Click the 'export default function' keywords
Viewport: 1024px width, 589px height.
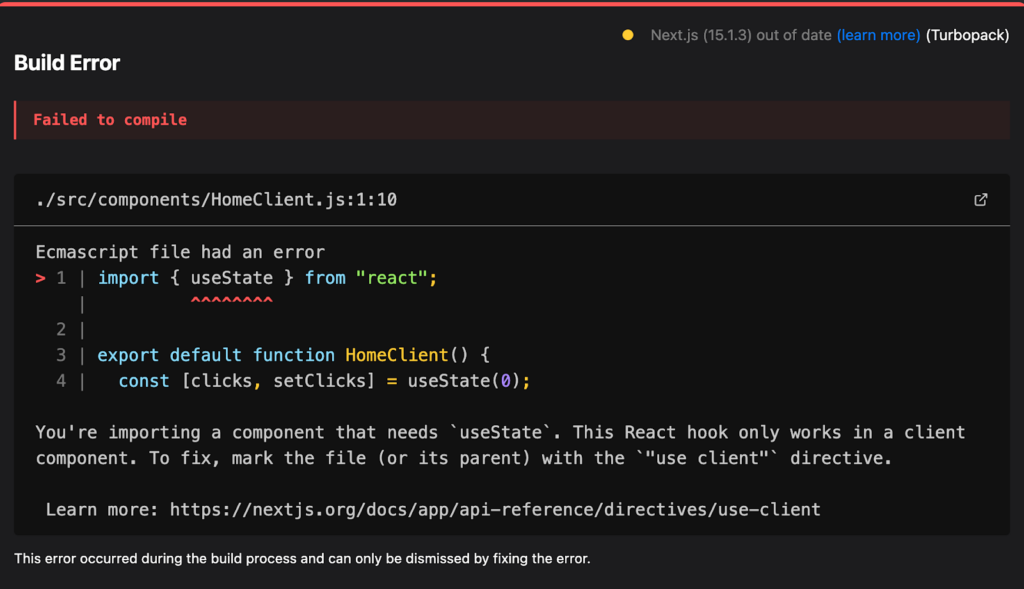pos(216,355)
